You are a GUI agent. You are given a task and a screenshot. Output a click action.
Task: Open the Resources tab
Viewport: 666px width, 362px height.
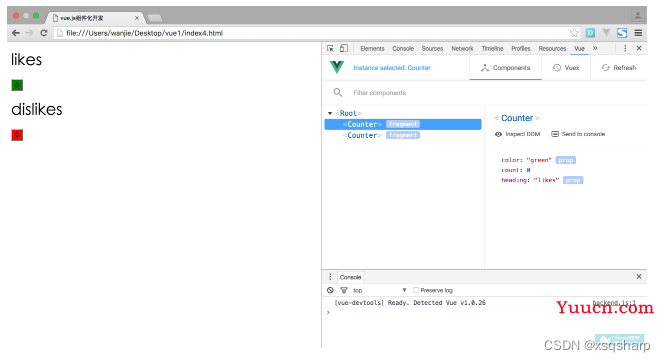(552, 48)
